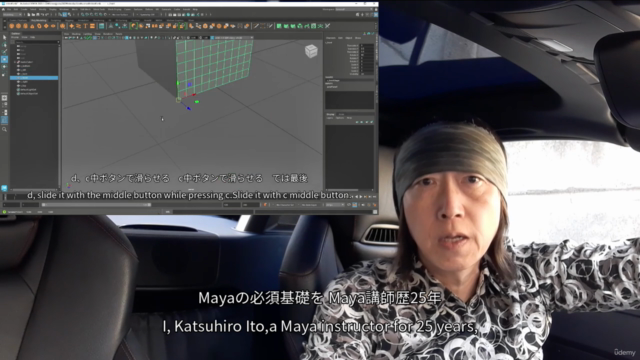Toggle Make Live Surface magnet icon
This screenshot has height=360, width=640.
(x=105, y=15)
